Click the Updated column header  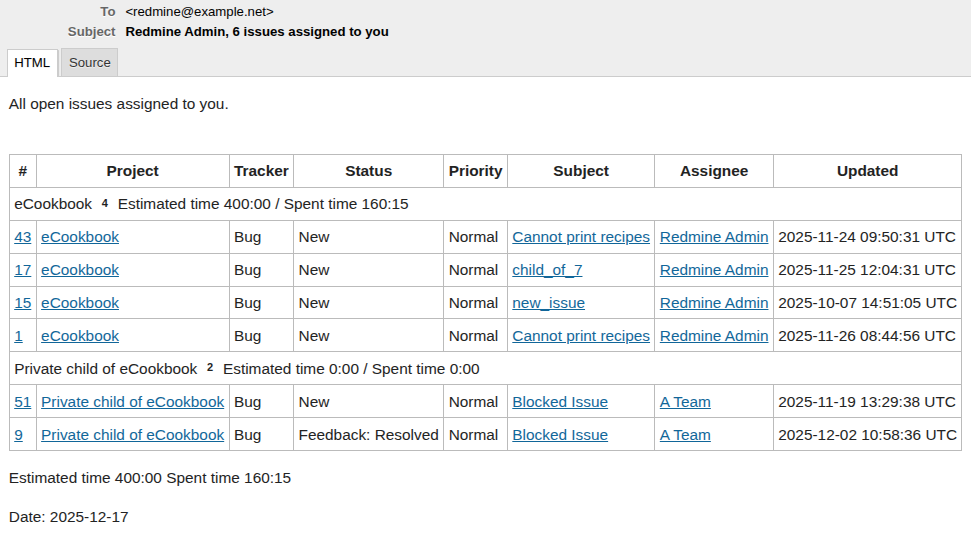click(867, 171)
